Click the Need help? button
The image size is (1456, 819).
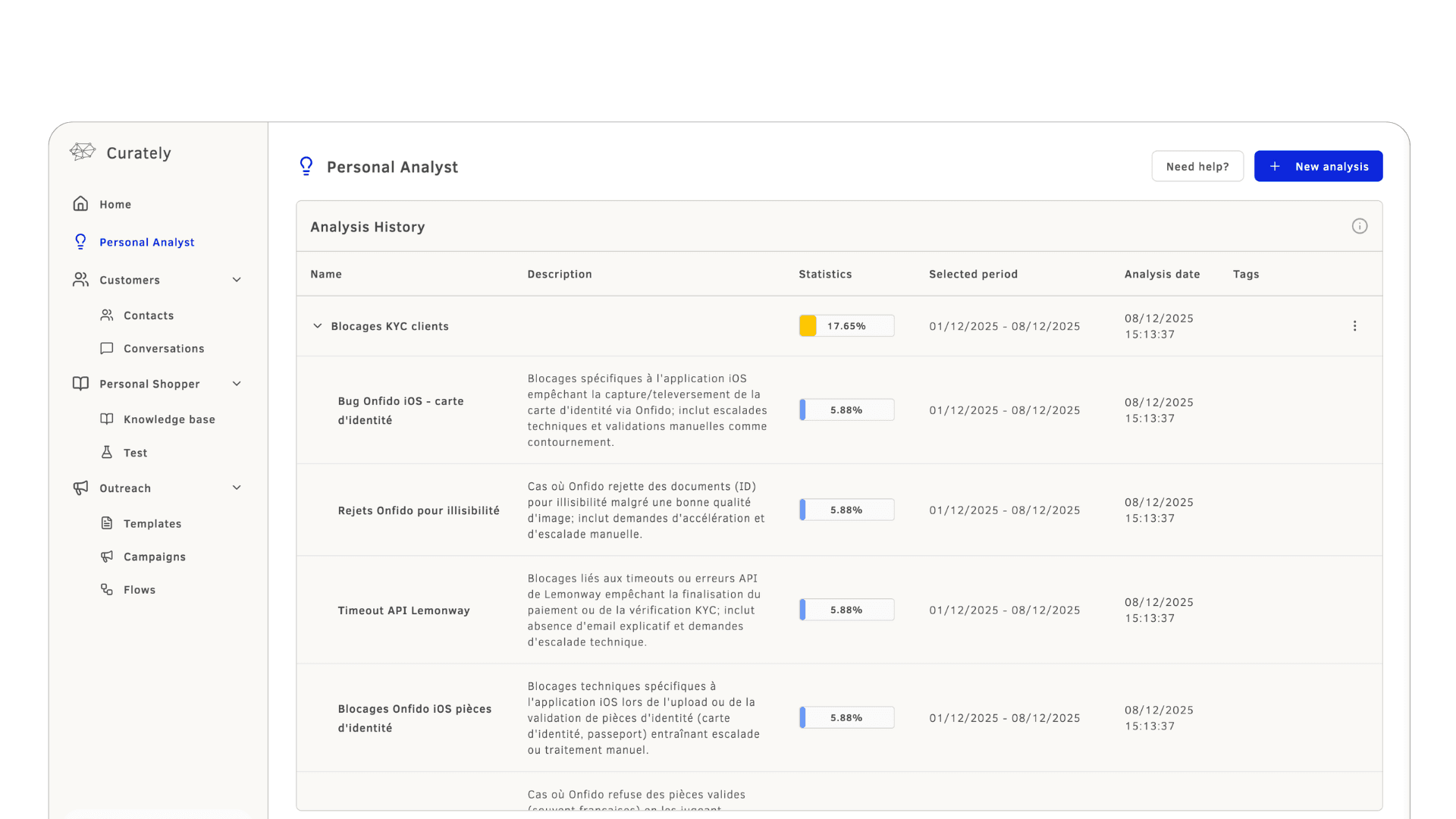pyautogui.click(x=1197, y=166)
